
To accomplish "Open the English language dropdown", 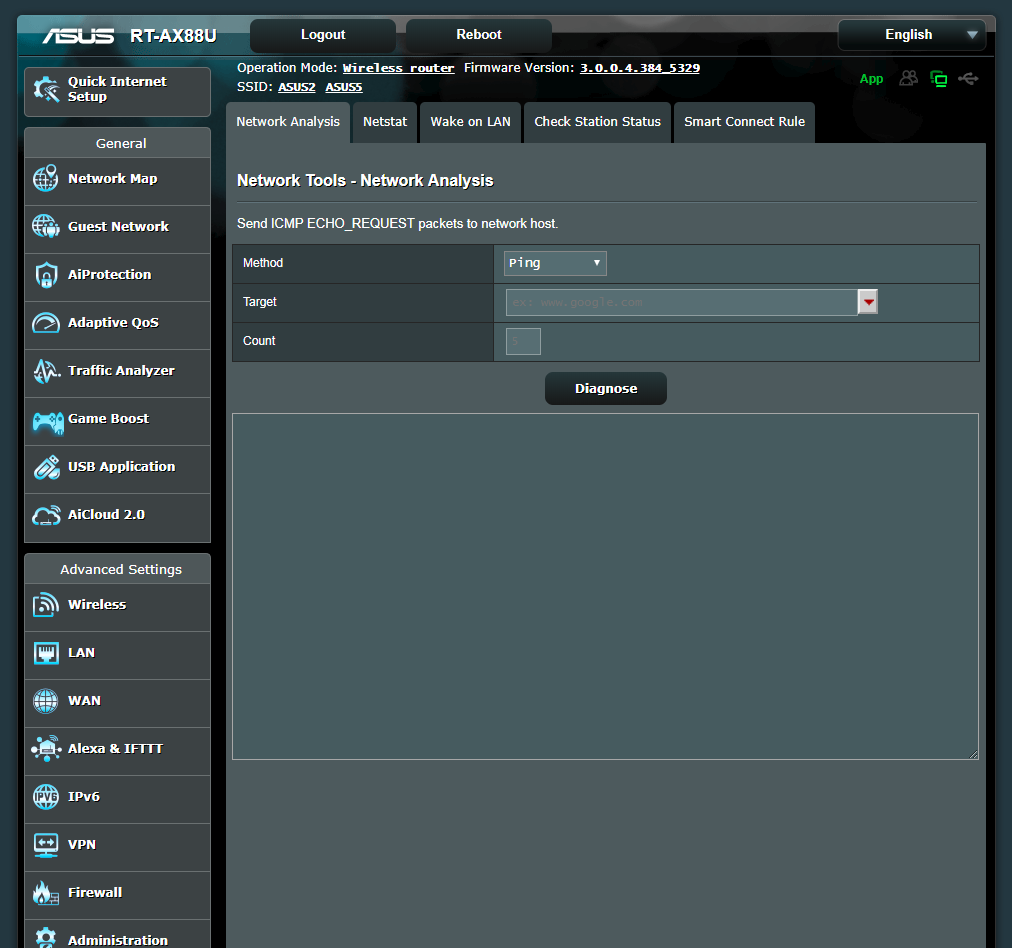I will 911,35.
